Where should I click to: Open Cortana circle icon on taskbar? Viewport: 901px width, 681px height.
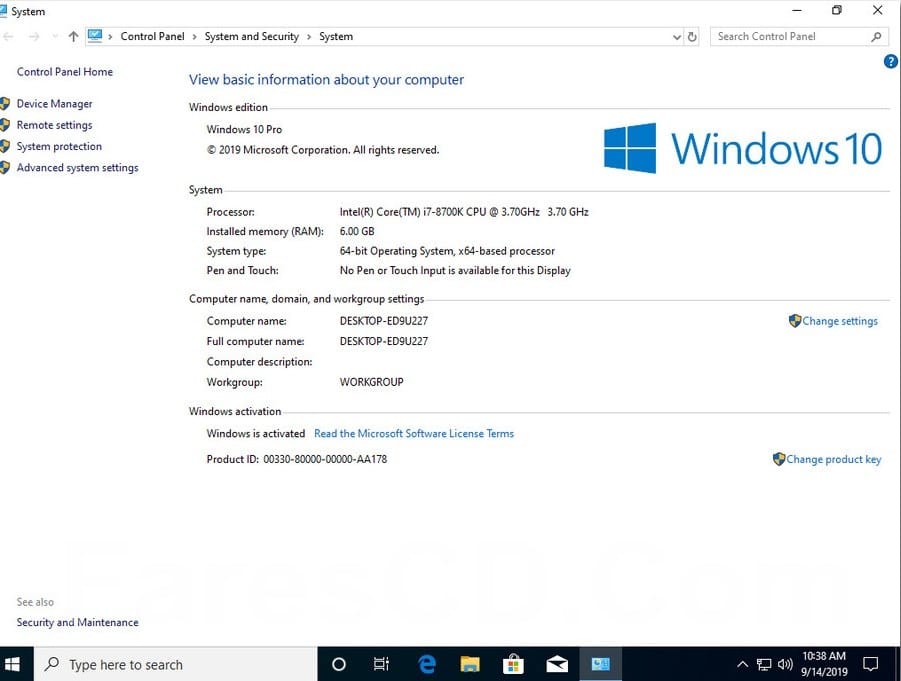pyautogui.click(x=339, y=664)
